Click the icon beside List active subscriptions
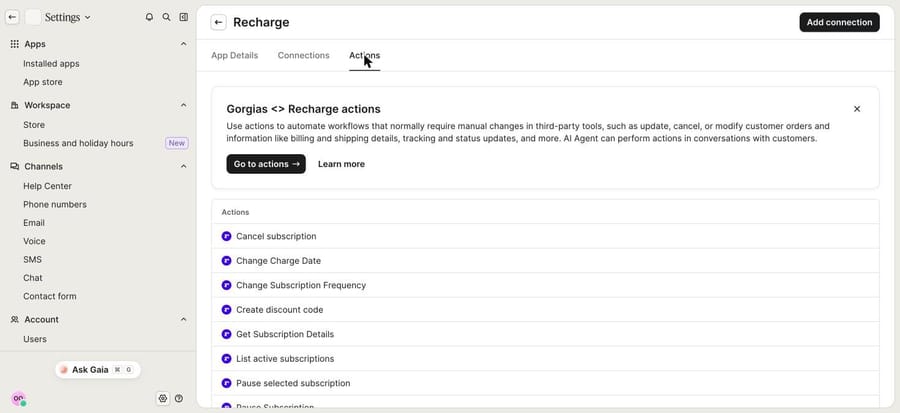 pos(226,359)
